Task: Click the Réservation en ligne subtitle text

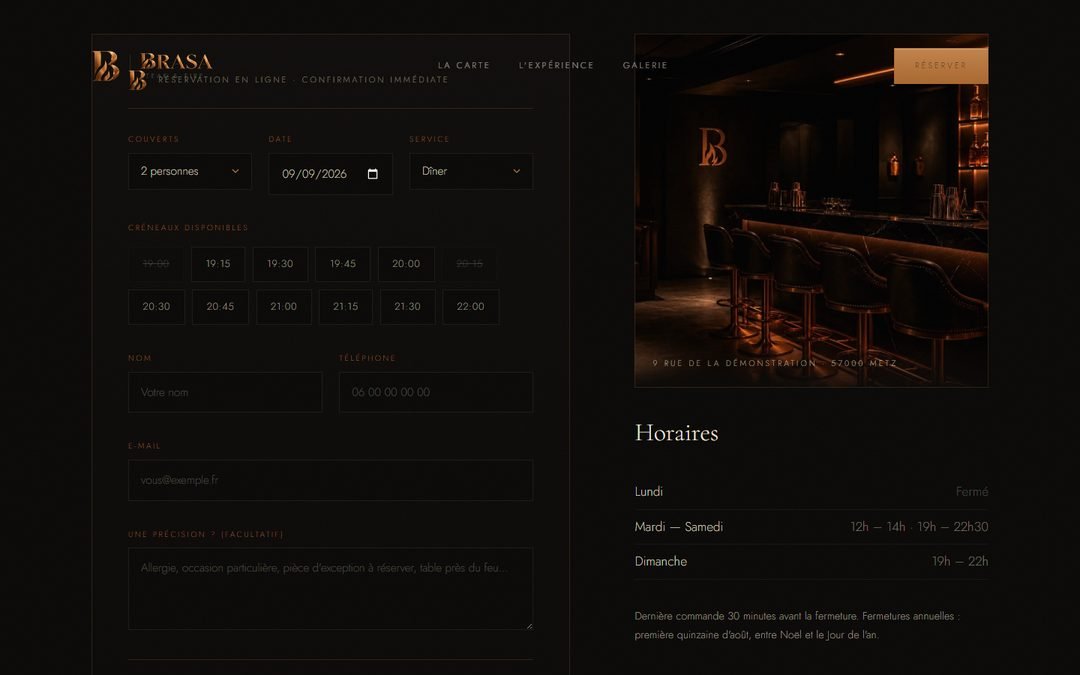Action: tap(303, 80)
